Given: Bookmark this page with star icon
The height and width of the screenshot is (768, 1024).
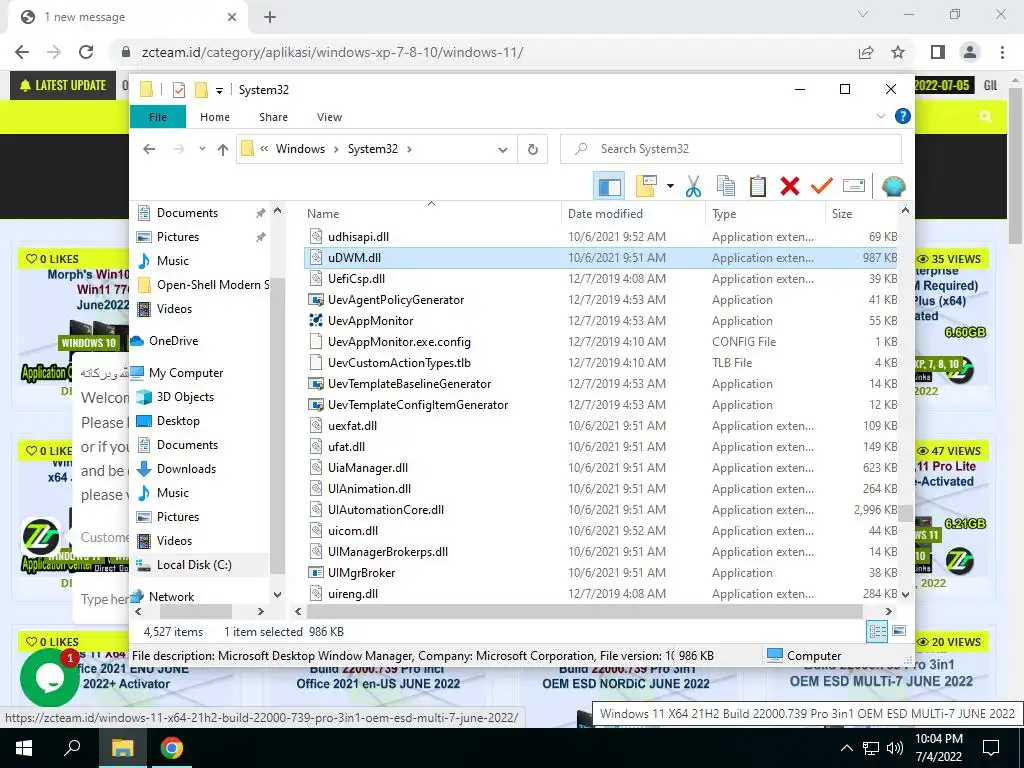Looking at the screenshot, I should 898,52.
